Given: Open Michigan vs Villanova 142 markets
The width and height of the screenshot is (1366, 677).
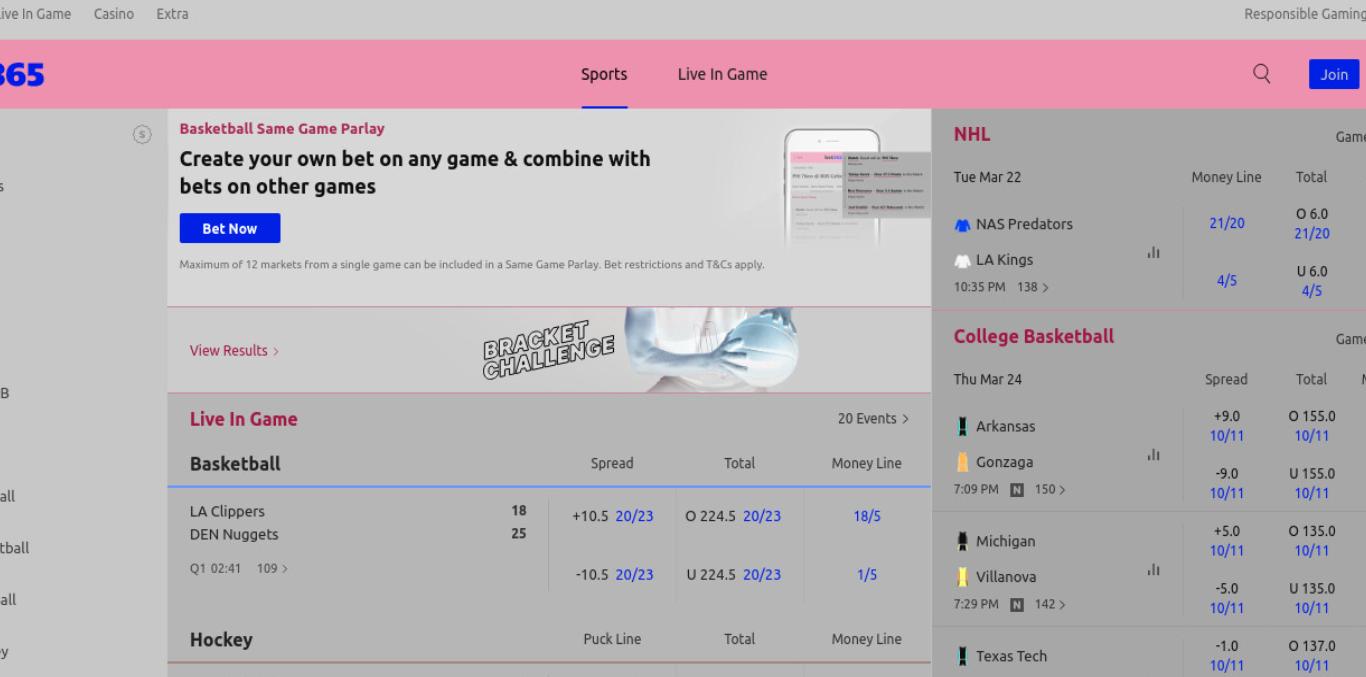Looking at the screenshot, I should tap(1049, 605).
